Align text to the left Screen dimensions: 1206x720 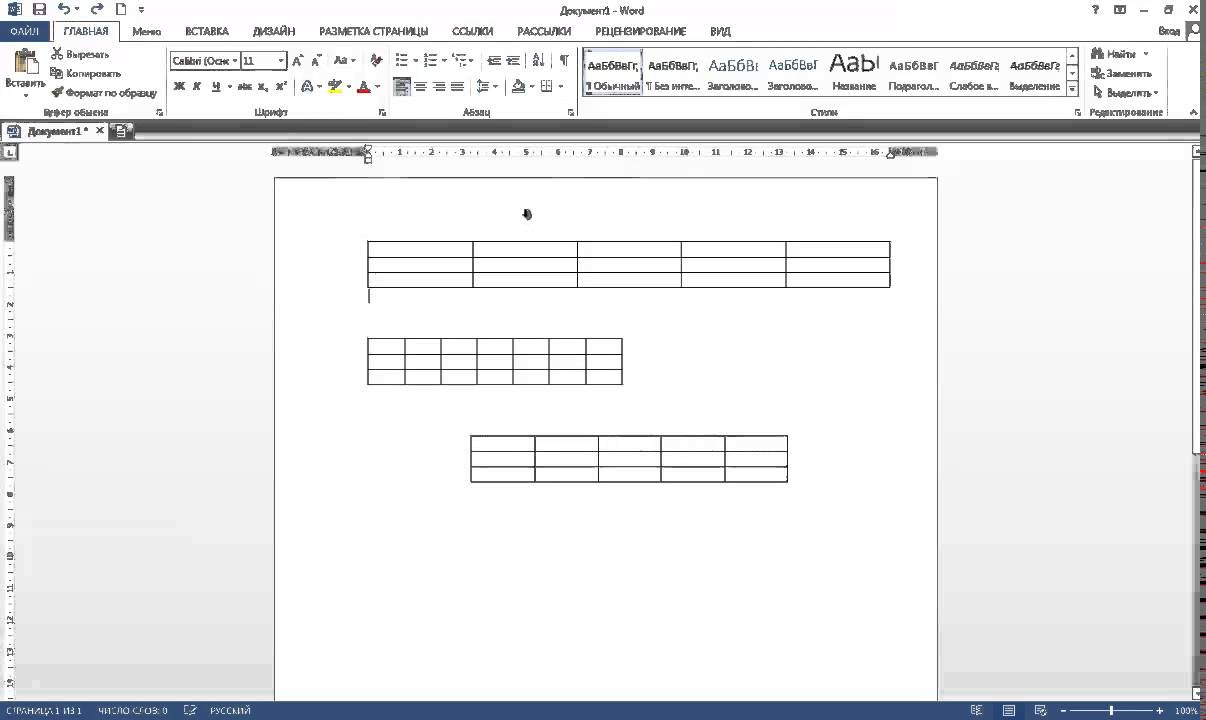tap(402, 87)
